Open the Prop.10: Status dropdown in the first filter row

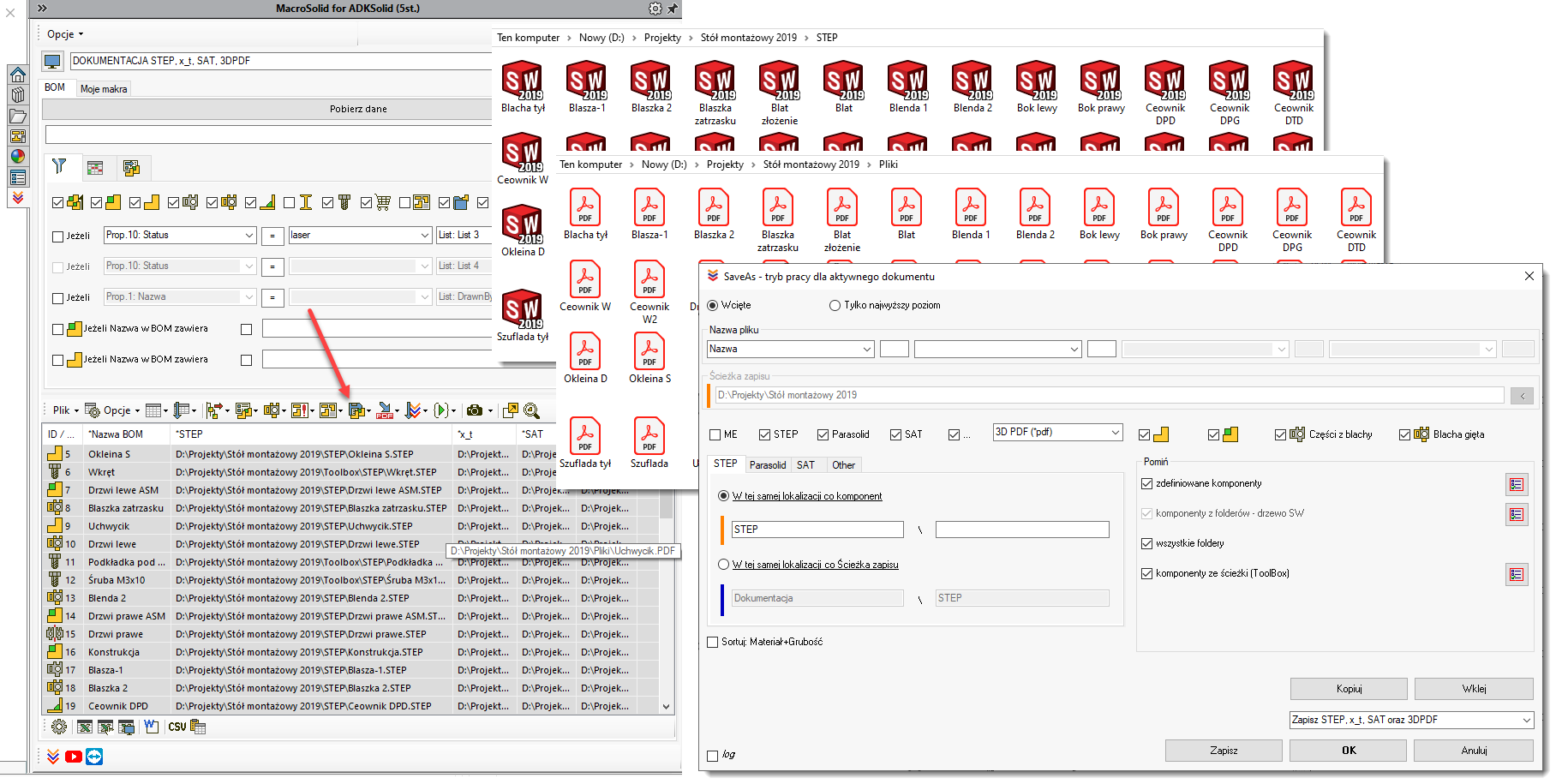(x=180, y=235)
